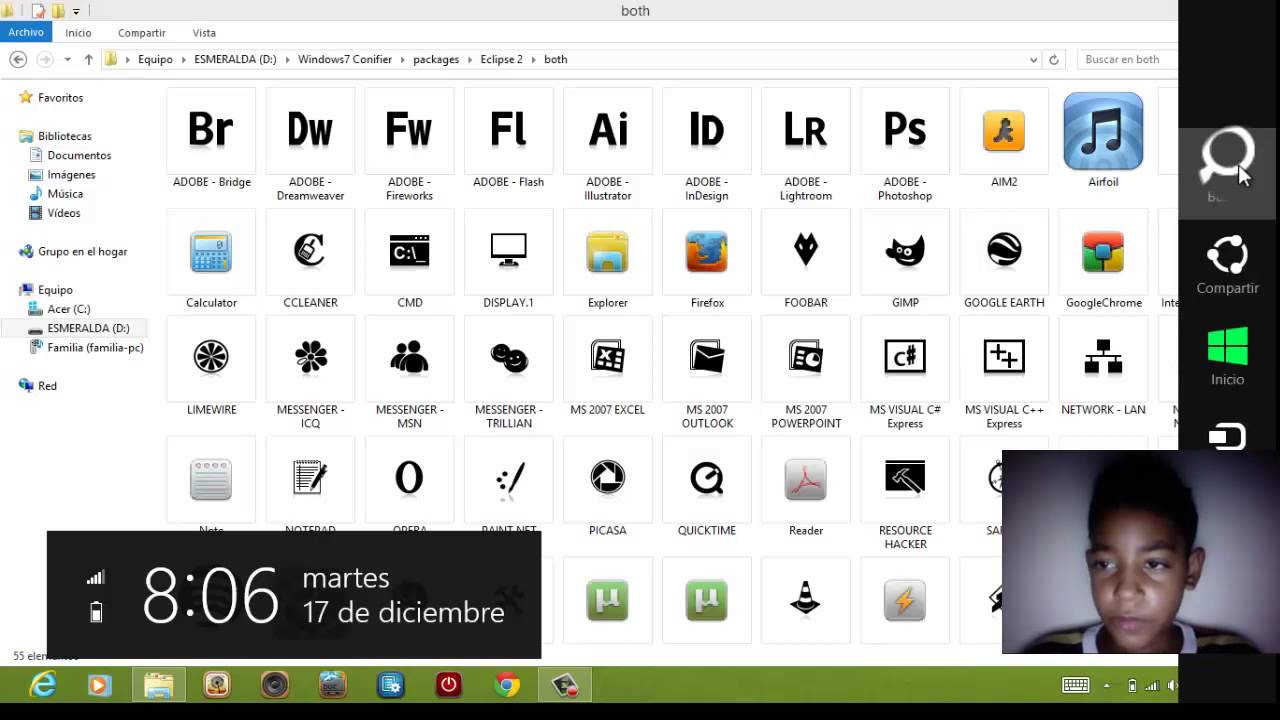Click the 'Buscar en both' search field
The image size is (1280, 720).
[x=1127, y=59]
